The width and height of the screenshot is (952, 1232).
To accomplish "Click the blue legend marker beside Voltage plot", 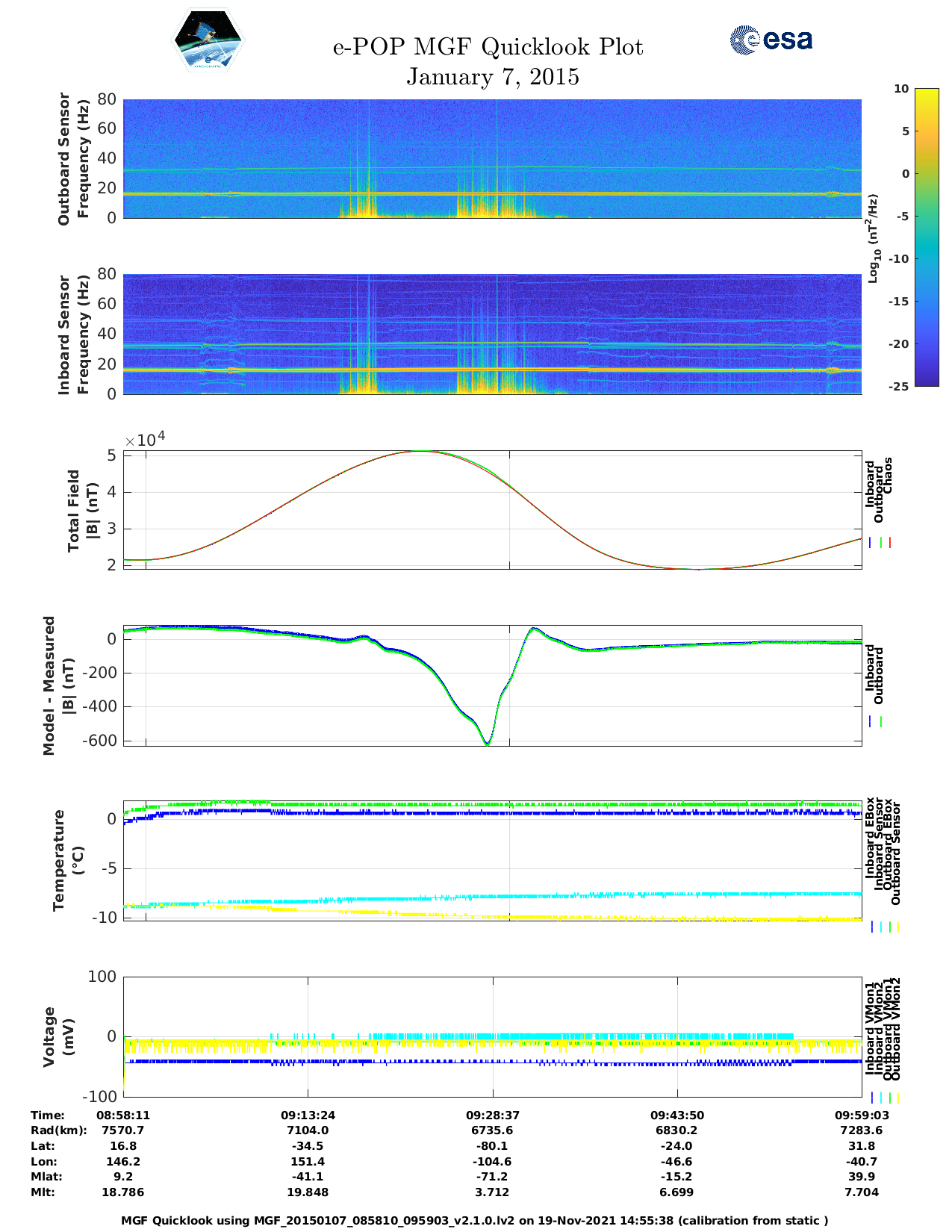I will tap(871, 1098).
